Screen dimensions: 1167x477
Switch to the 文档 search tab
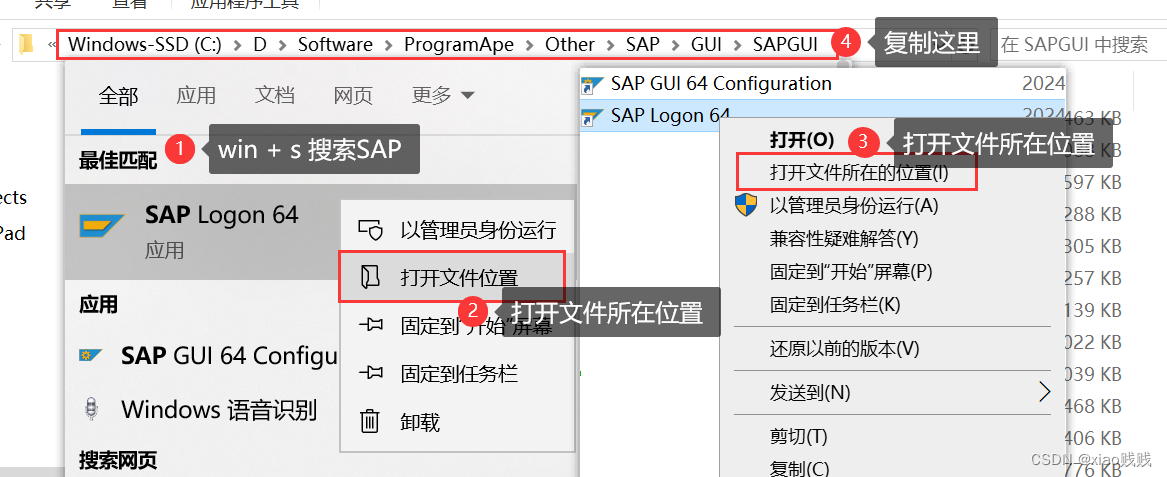275,95
